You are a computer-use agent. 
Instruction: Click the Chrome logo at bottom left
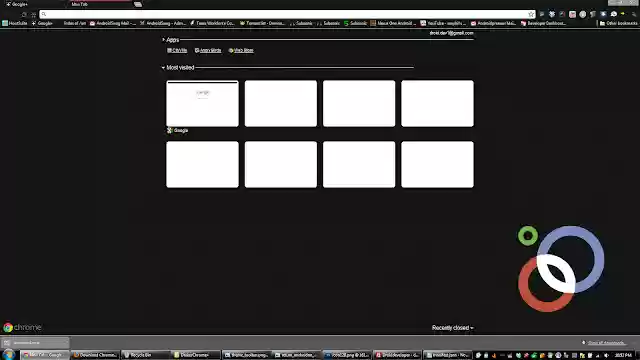22,327
